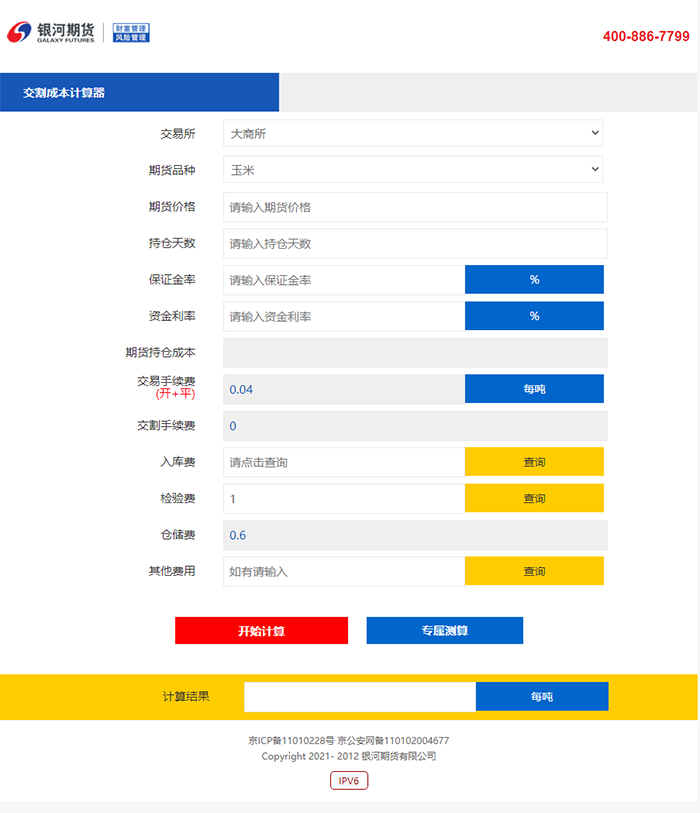Screen dimensions: 700x813
Task: Click the 保证金率 input field
Action: (344, 280)
